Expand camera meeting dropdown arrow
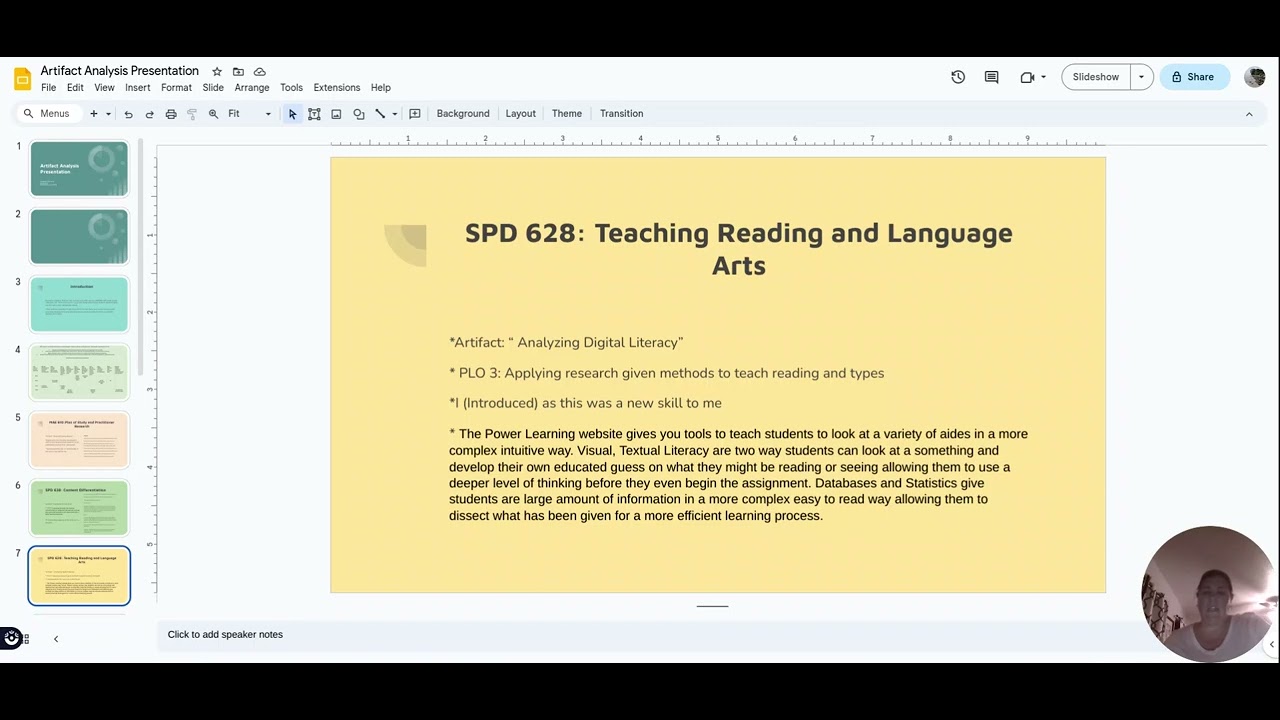Screen dimensions: 1280x720 (1043, 77)
